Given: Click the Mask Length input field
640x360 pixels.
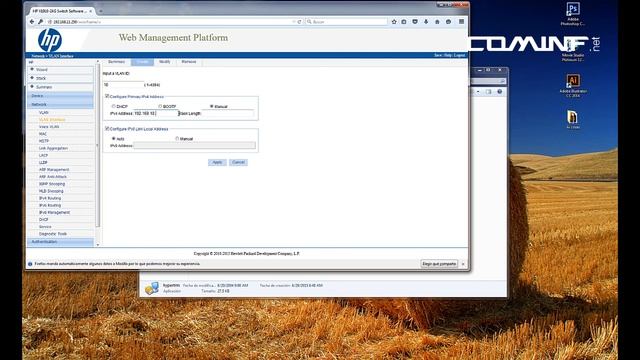Looking at the screenshot, I should [x=228, y=113].
